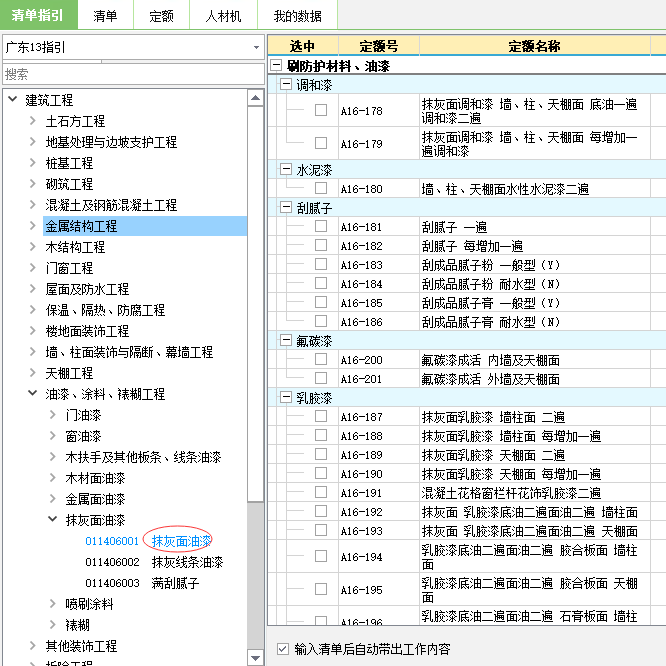Viewport: 666px width, 666px height.
Task: Expand the 金属结构工程 chevron
Action: pyautogui.click(x=33, y=226)
